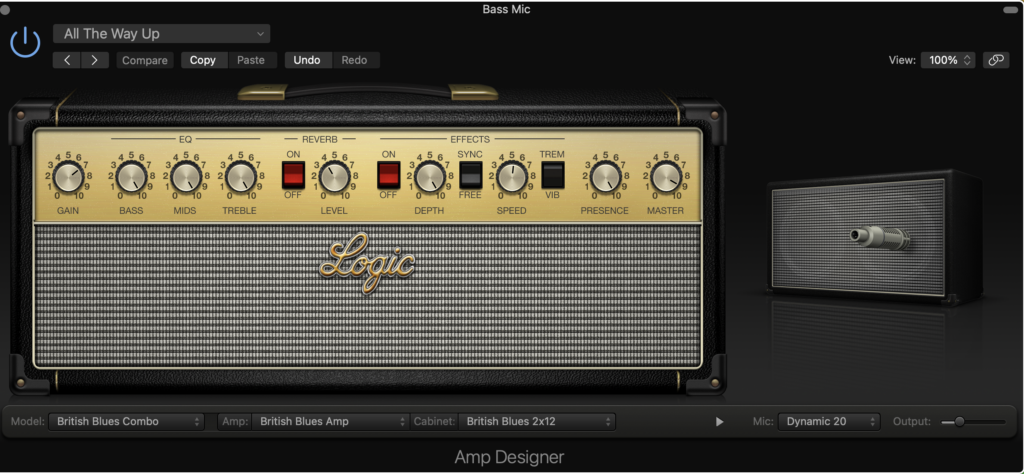Click the Output level slider
This screenshot has width=1024, height=474.
973,422
